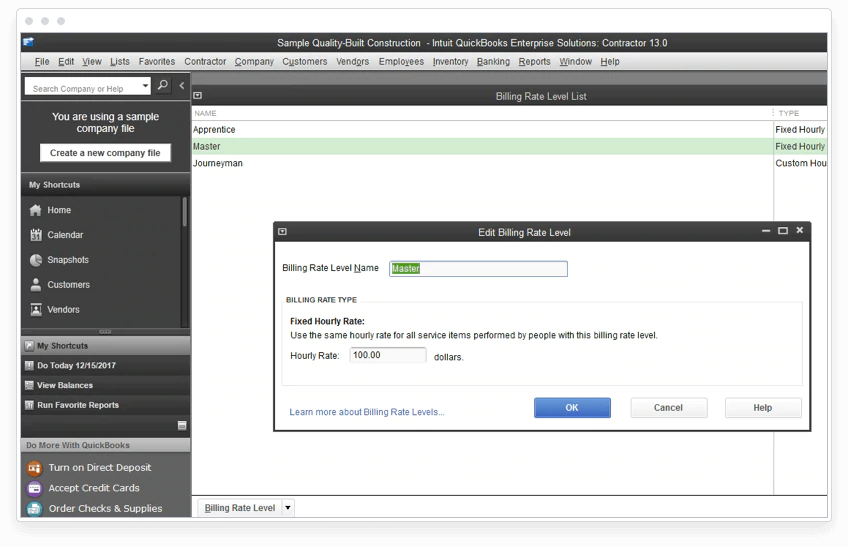Click the Run Favorite Reports icon
Image resolution: width=848 pixels, height=546 pixels.
(29, 405)
